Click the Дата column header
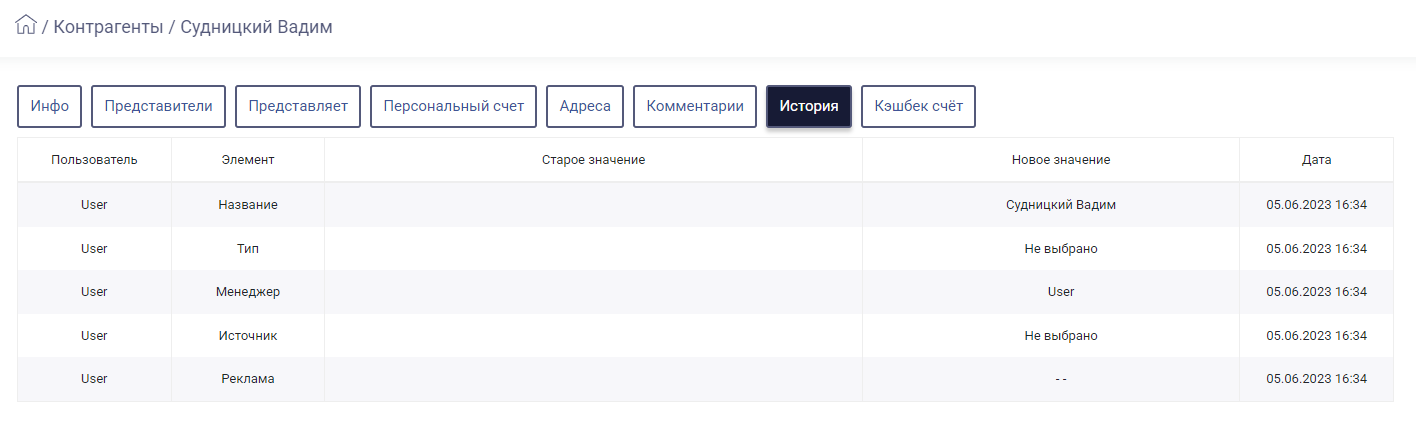This screenshot has height=423, width=1416. coord(1316,160)
